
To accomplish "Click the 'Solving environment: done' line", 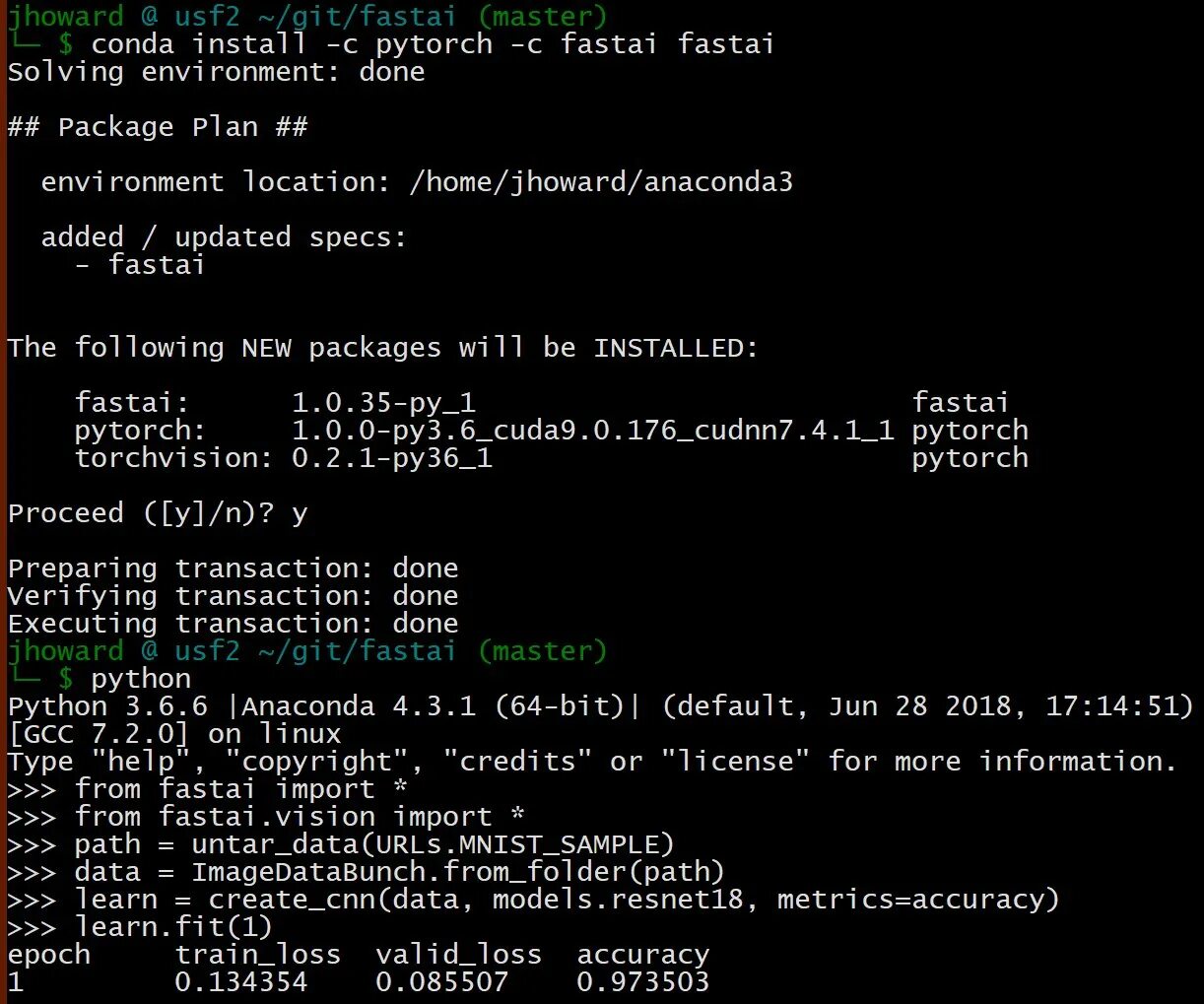I will [x=217, y=72].
